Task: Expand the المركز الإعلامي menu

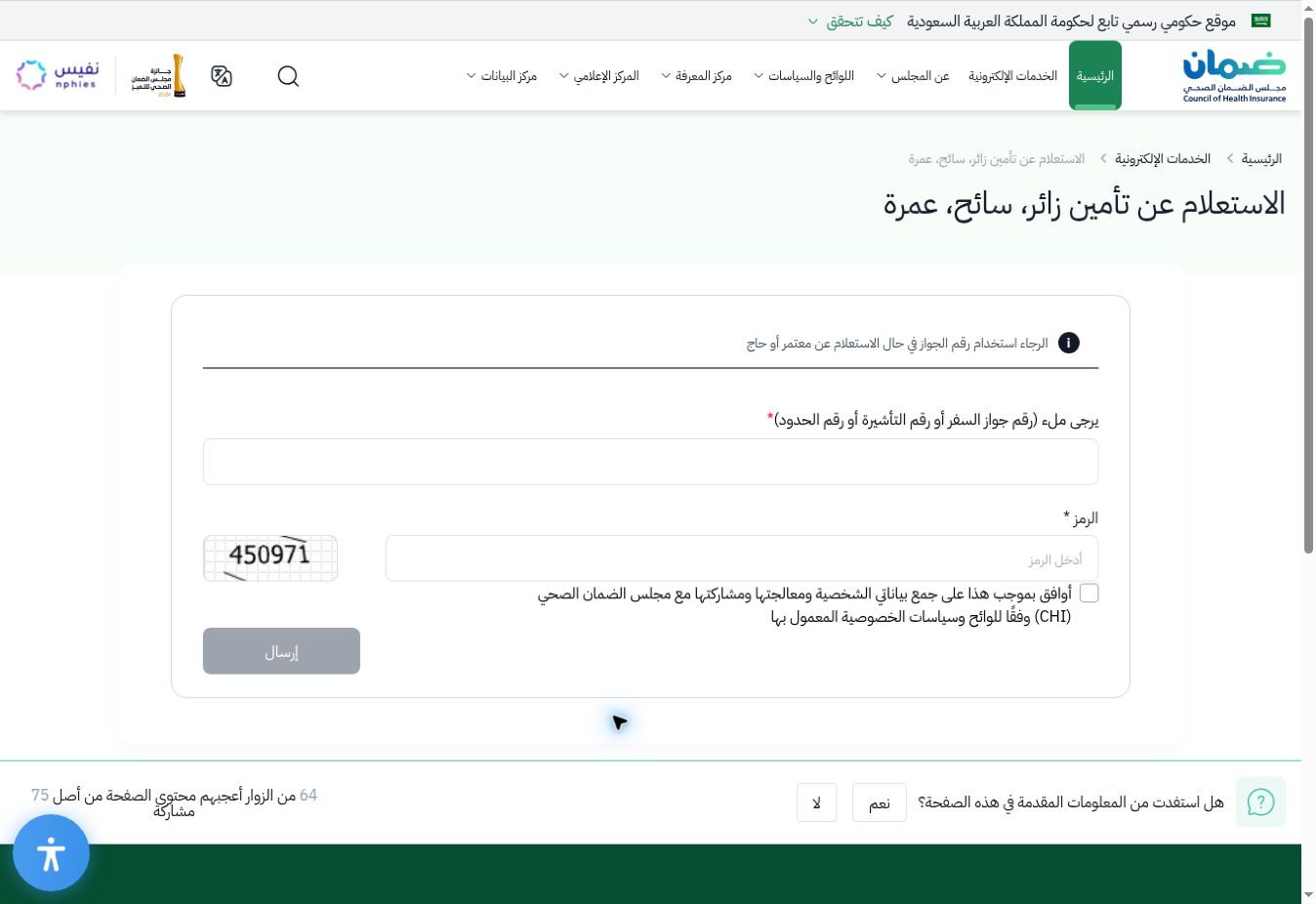Action: pyautogui.click(x=598, y=76)
